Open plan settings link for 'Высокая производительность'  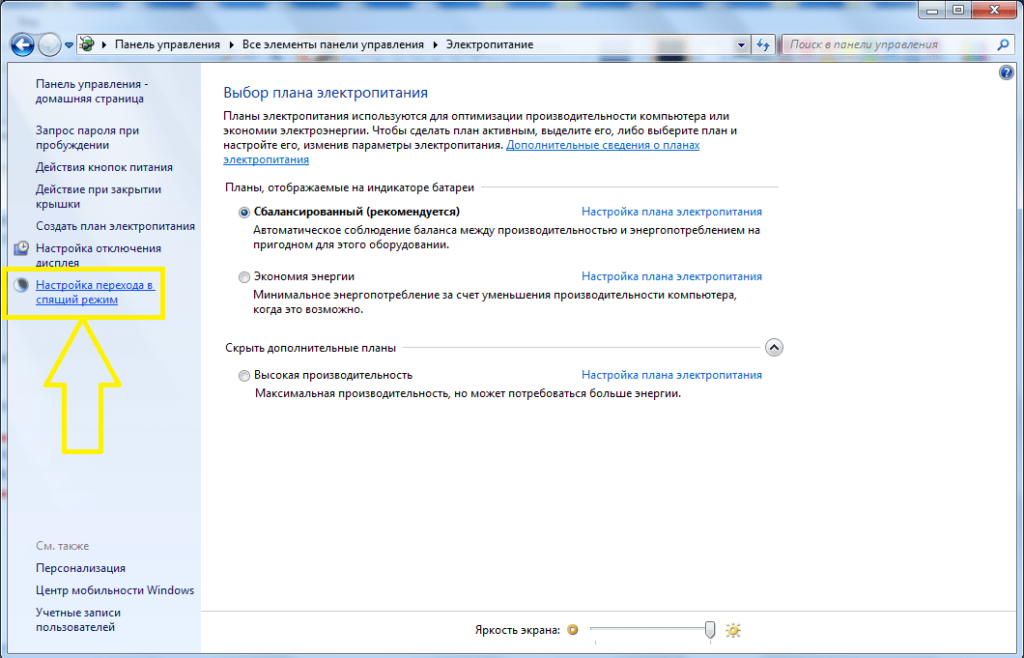point(672,375)
